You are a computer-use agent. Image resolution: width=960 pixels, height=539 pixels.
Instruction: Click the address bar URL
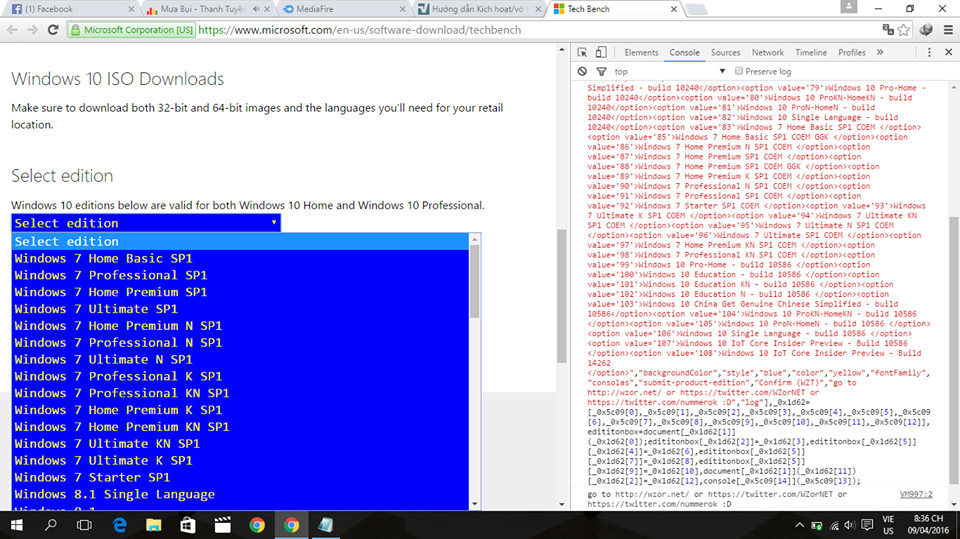pyautogui.click(x=359, y=30)
